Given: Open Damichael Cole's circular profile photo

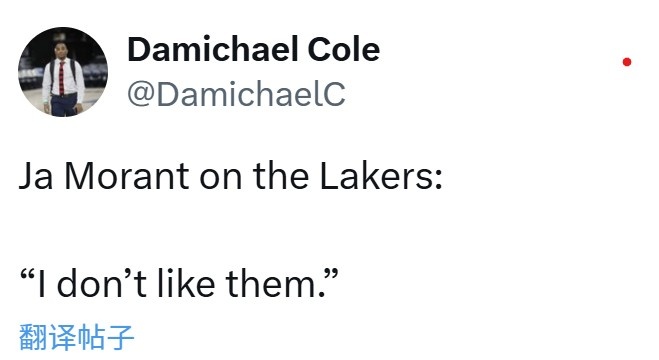Looking at the screenshot, I should pyautogui.click(x=63, y=72).
